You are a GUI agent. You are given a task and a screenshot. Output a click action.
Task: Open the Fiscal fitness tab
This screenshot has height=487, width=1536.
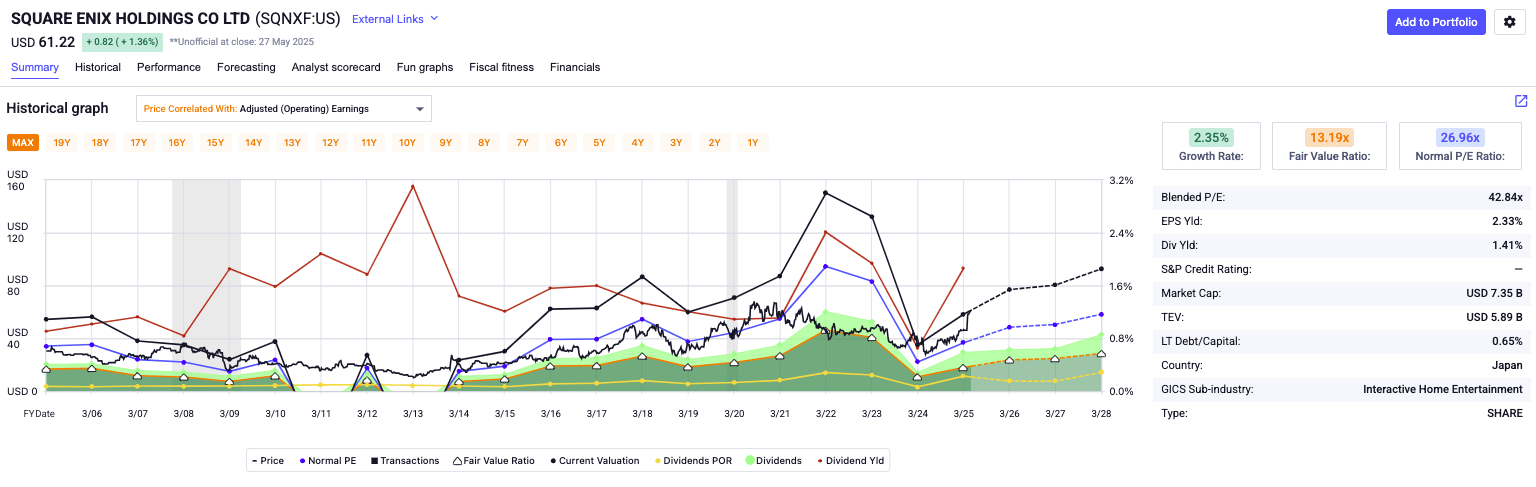501,67
